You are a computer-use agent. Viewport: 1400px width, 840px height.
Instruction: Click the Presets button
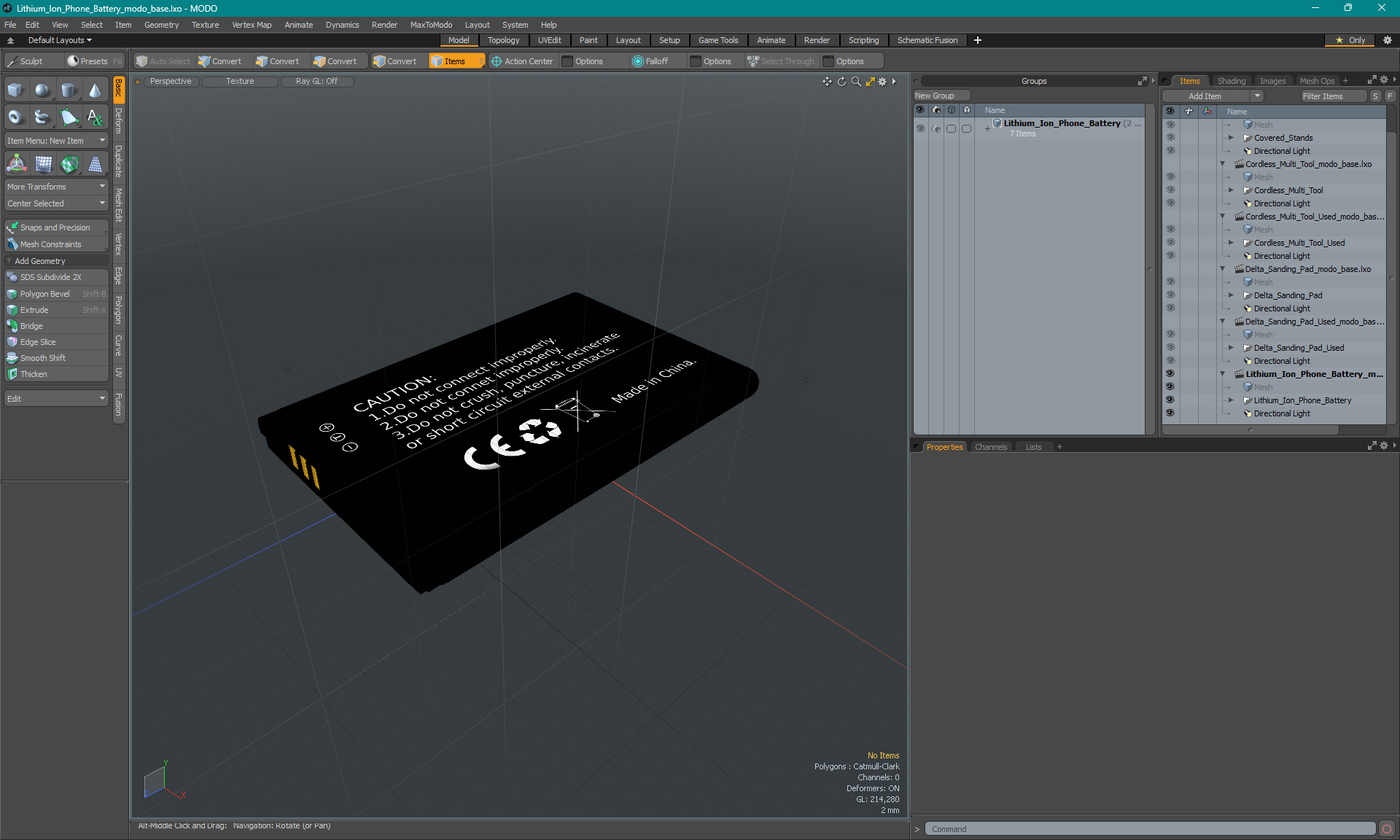point(94,61)
